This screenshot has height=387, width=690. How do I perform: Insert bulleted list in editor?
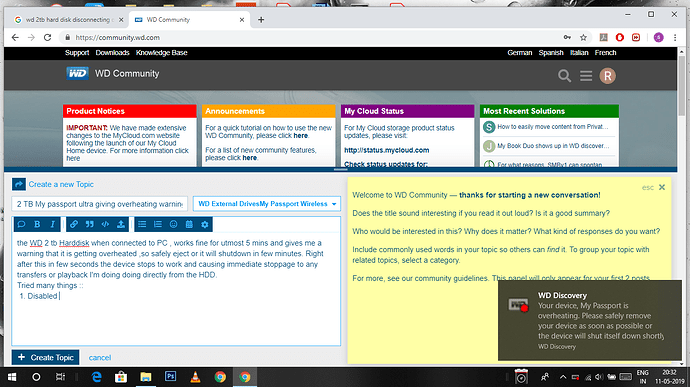coord(142,225)
